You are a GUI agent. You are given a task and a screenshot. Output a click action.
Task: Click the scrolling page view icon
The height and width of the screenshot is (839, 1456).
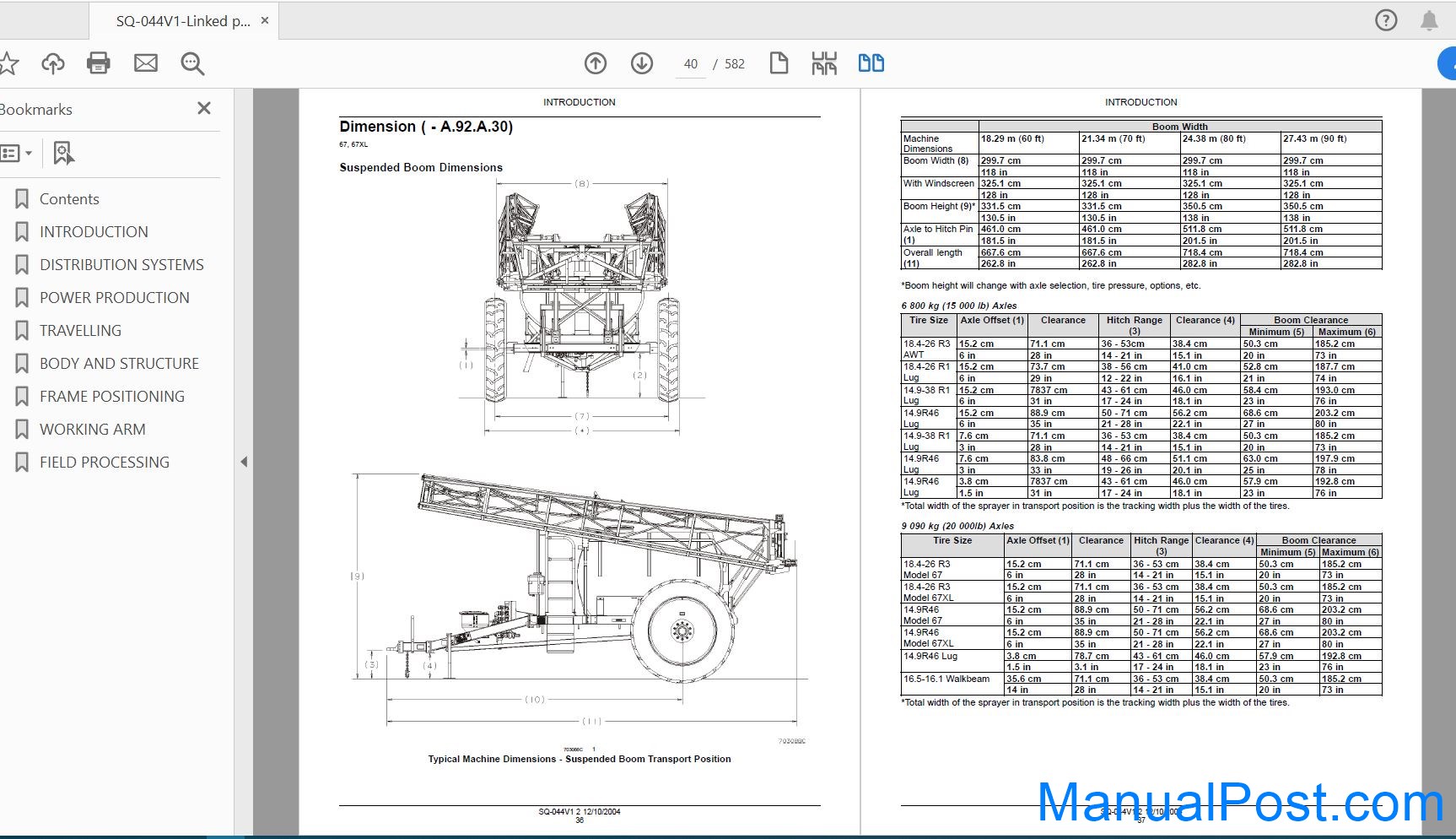[824, 63]
